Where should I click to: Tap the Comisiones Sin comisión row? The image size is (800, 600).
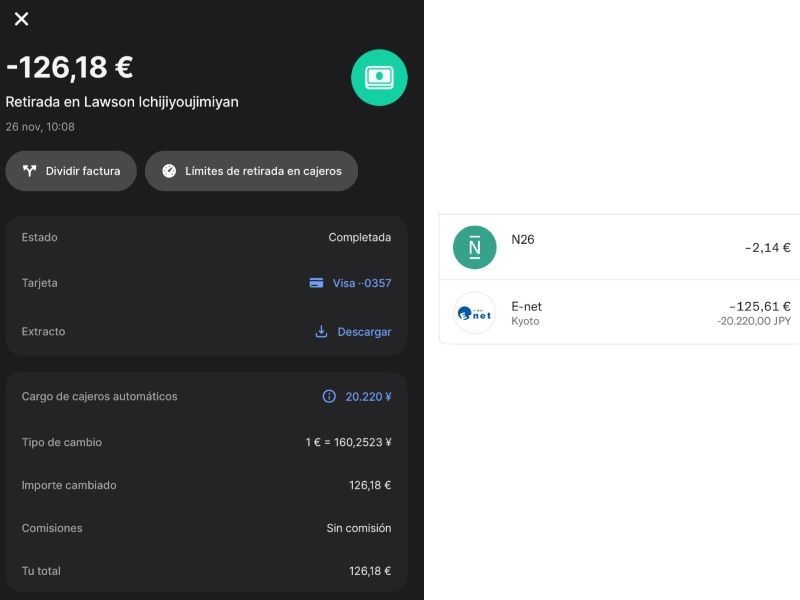coord(206,528)
